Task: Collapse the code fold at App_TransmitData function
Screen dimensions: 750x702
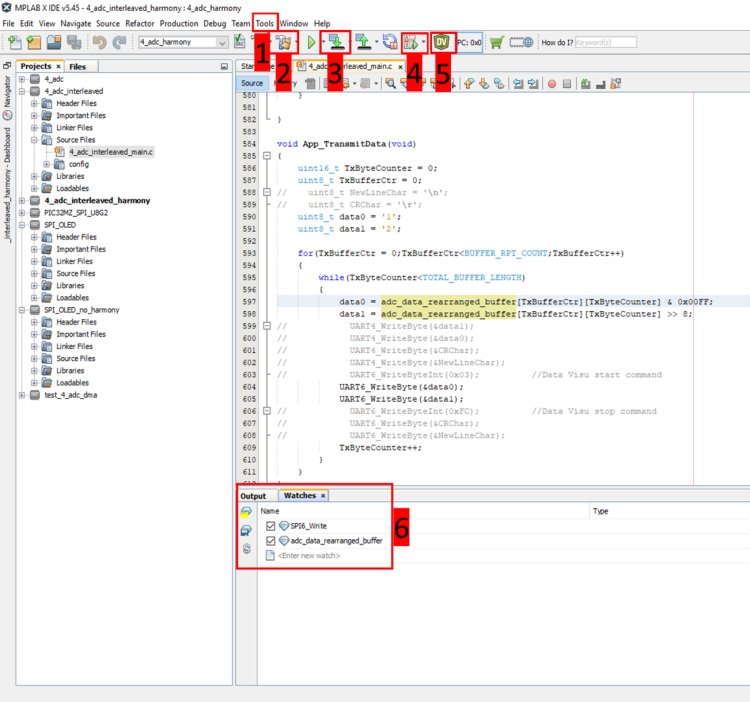Action: coord(267,156)
